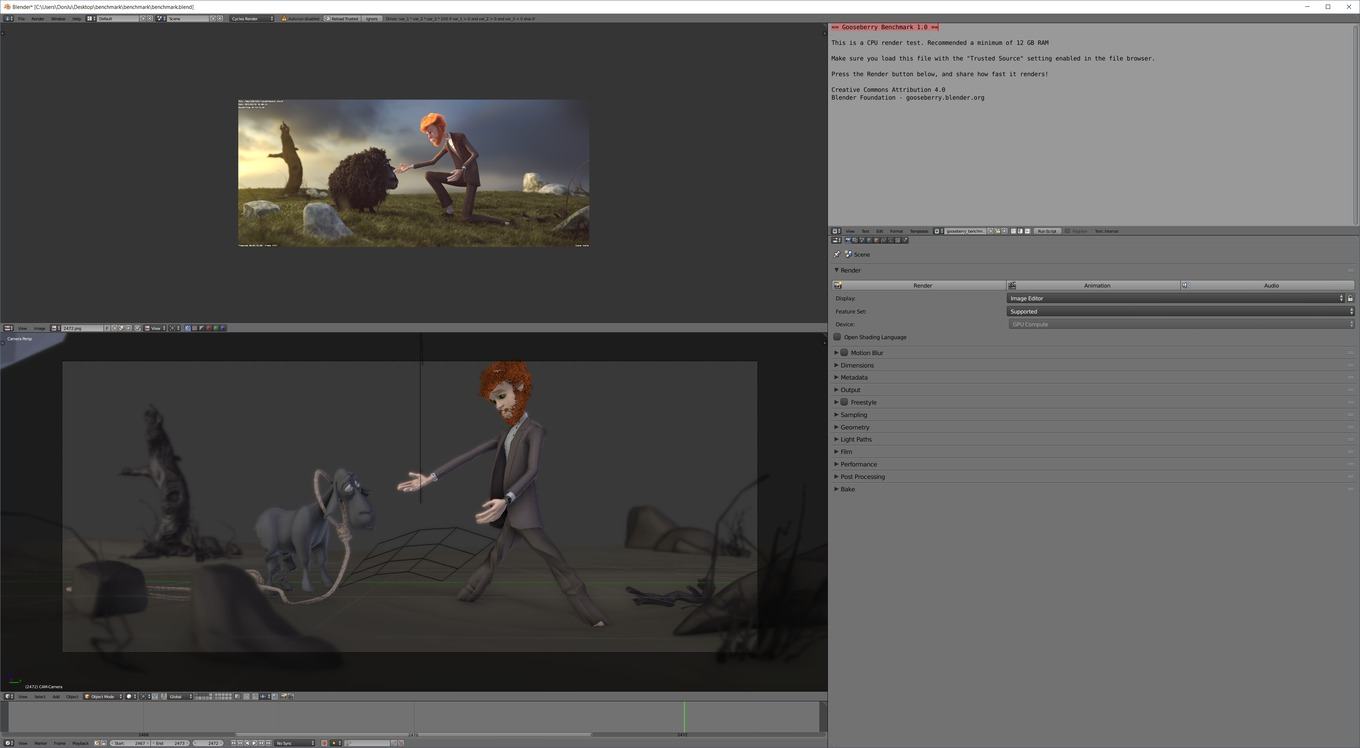Open the Render menu in top bar
The height and width of the screenshot is (748, 1360).
coord(38,18)
